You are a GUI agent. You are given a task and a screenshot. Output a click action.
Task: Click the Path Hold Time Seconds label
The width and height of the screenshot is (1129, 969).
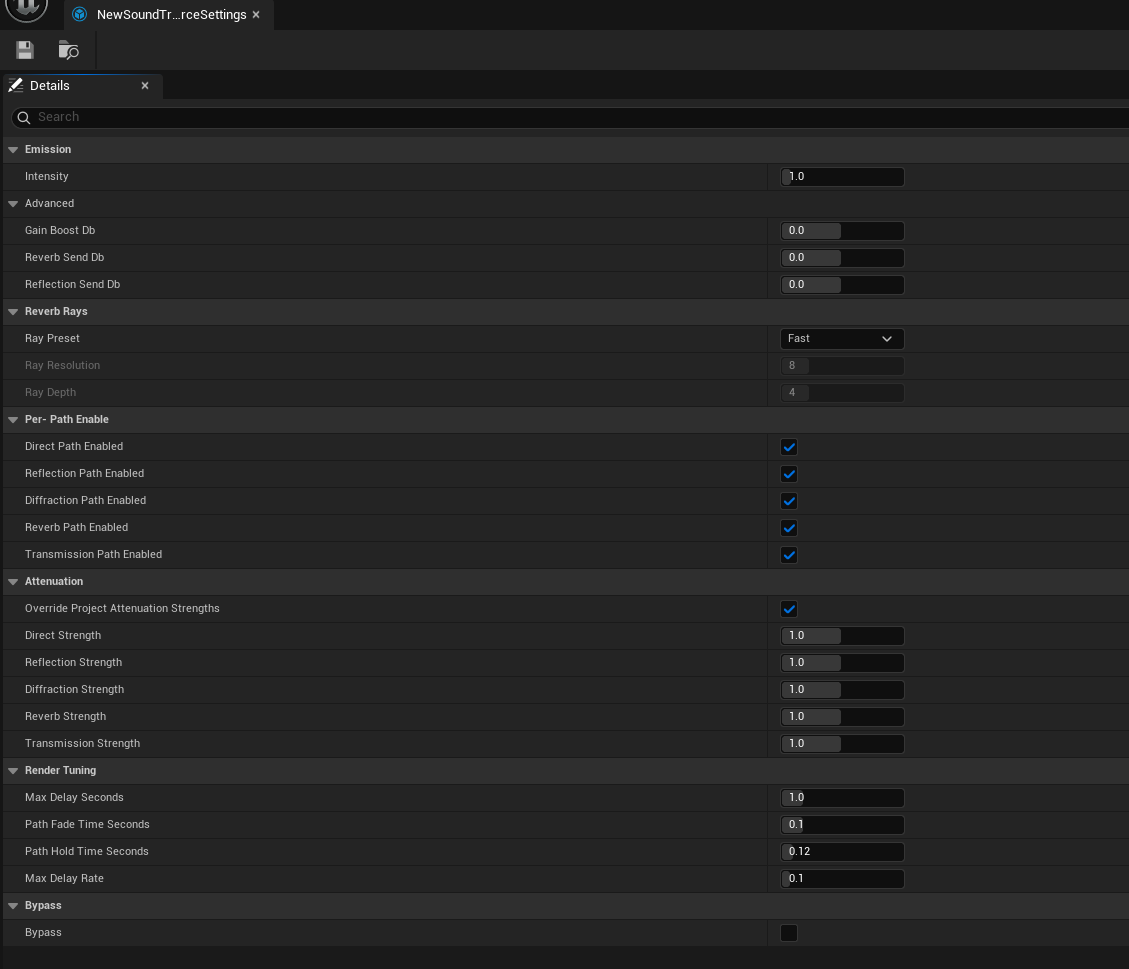tap(86, 852)
